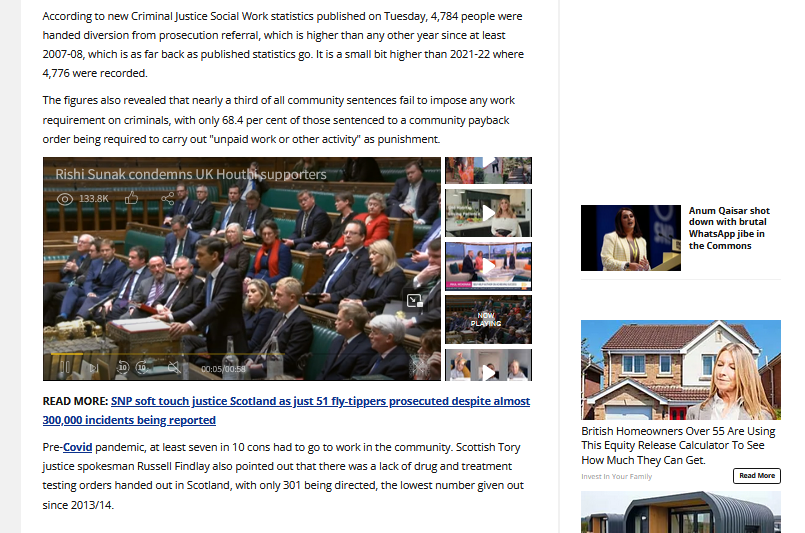Viewport: 805px width, 533px height.
Task: Play the top playlist thumbnail video
Action: [488, 170]
